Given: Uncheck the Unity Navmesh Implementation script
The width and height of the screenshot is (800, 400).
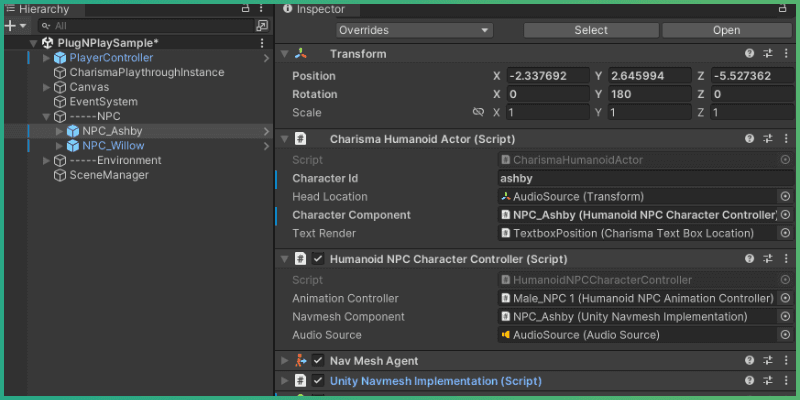Looking at the screenshot, I should 318,381.
